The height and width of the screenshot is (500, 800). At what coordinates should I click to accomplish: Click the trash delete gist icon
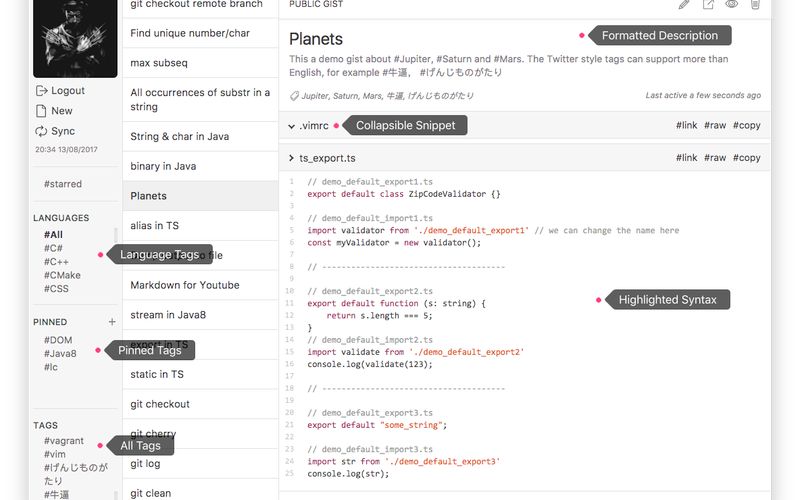point(755,5)
